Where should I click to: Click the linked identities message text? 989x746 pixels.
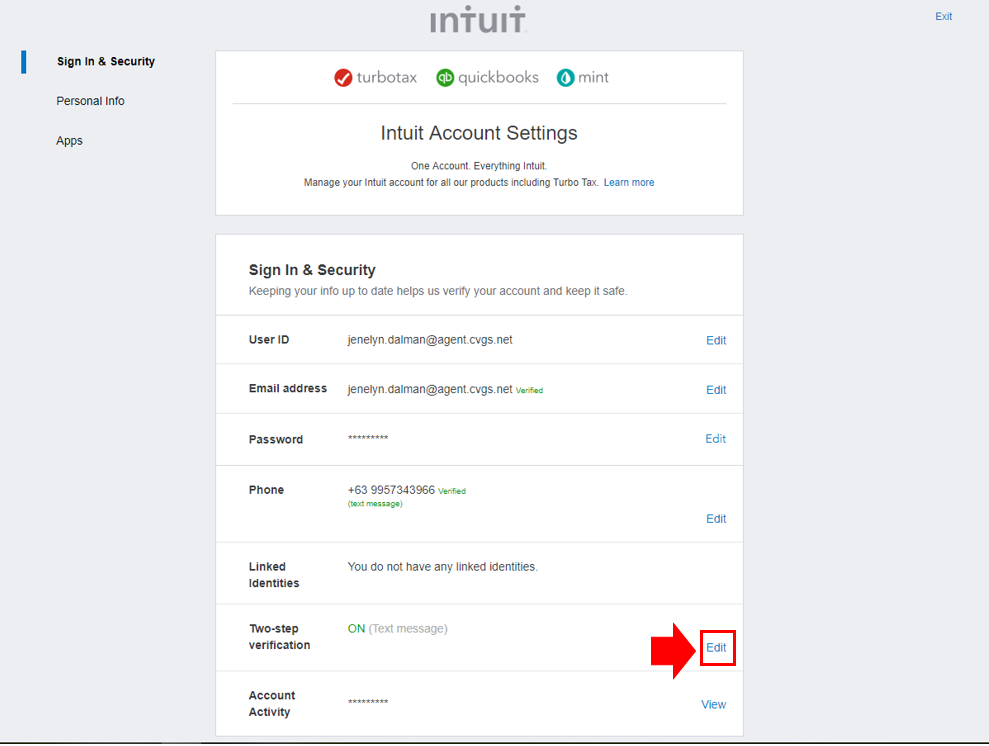coord(442,567)
